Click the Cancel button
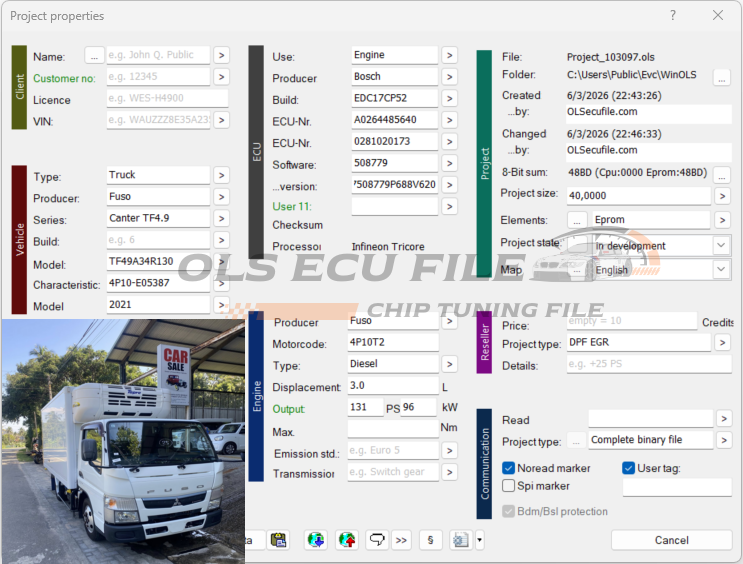The width and height of the screenshot is (743, 564). 671,540
